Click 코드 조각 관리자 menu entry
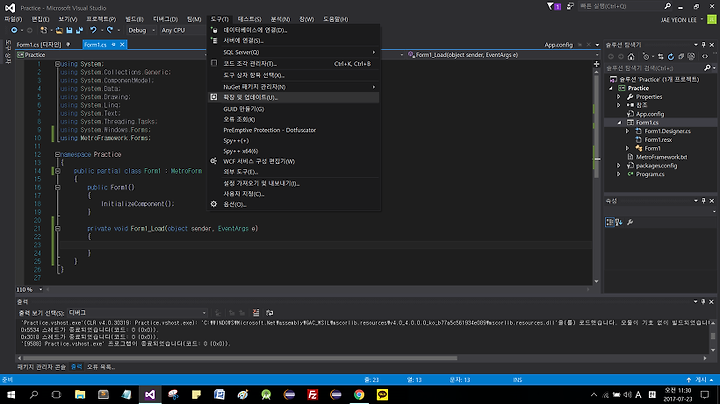The image size is (720, 404). click(293, 64)
